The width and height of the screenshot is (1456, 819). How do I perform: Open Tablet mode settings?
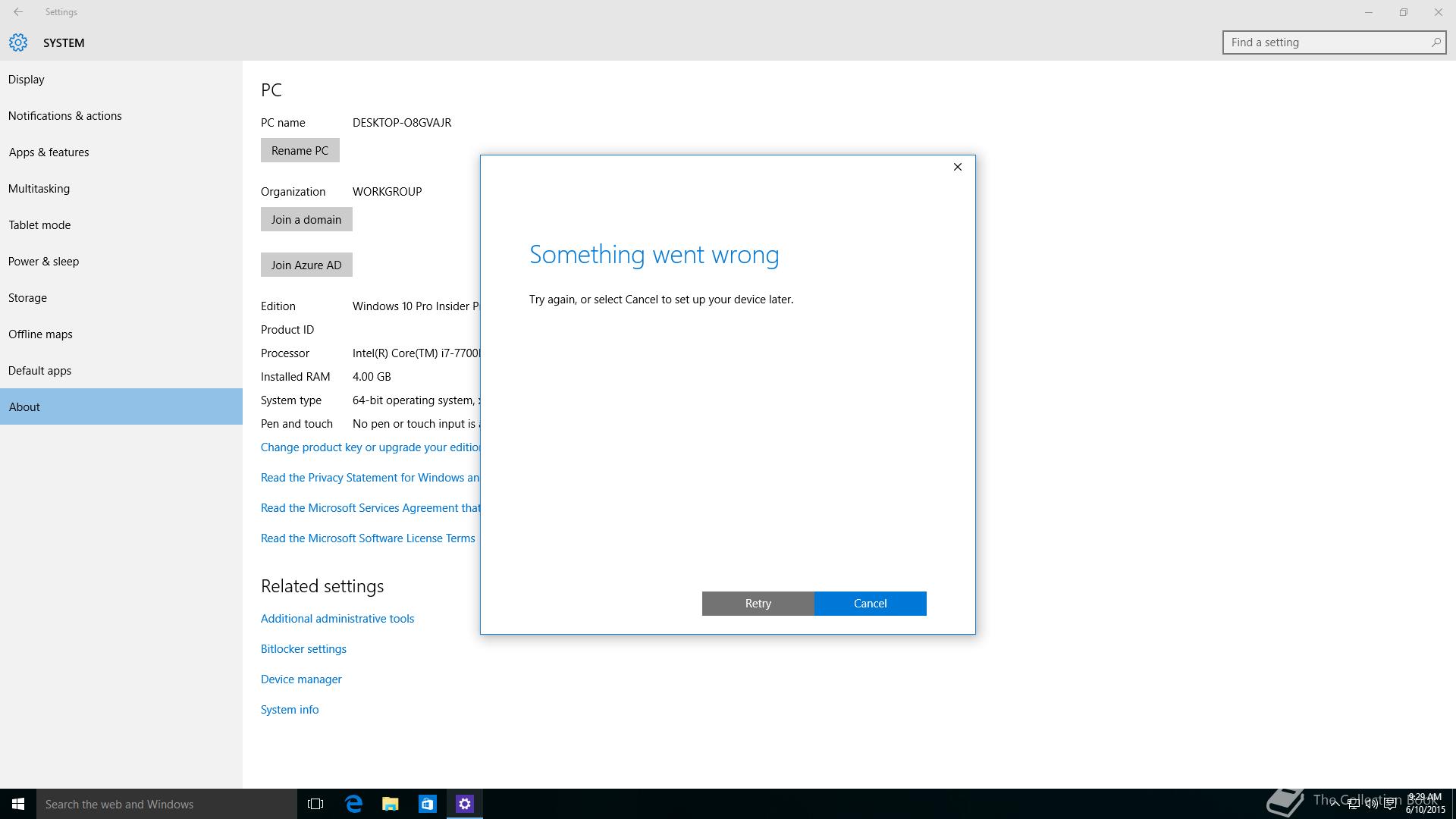(x=121, y=225)
